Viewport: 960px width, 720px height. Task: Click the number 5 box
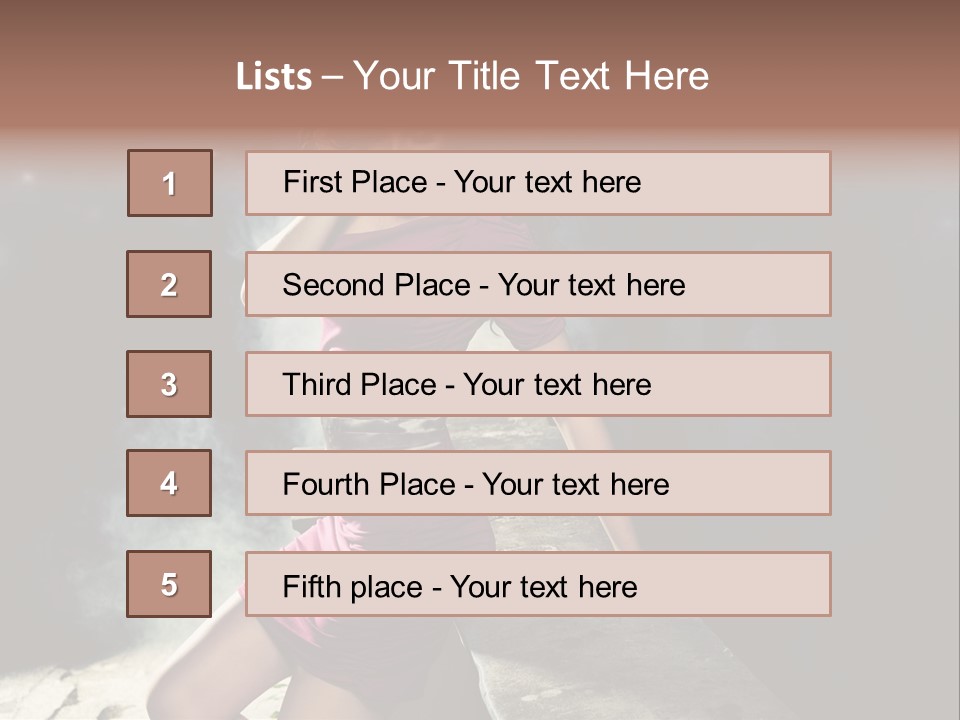pyautogui.click(x=169, y=584)
